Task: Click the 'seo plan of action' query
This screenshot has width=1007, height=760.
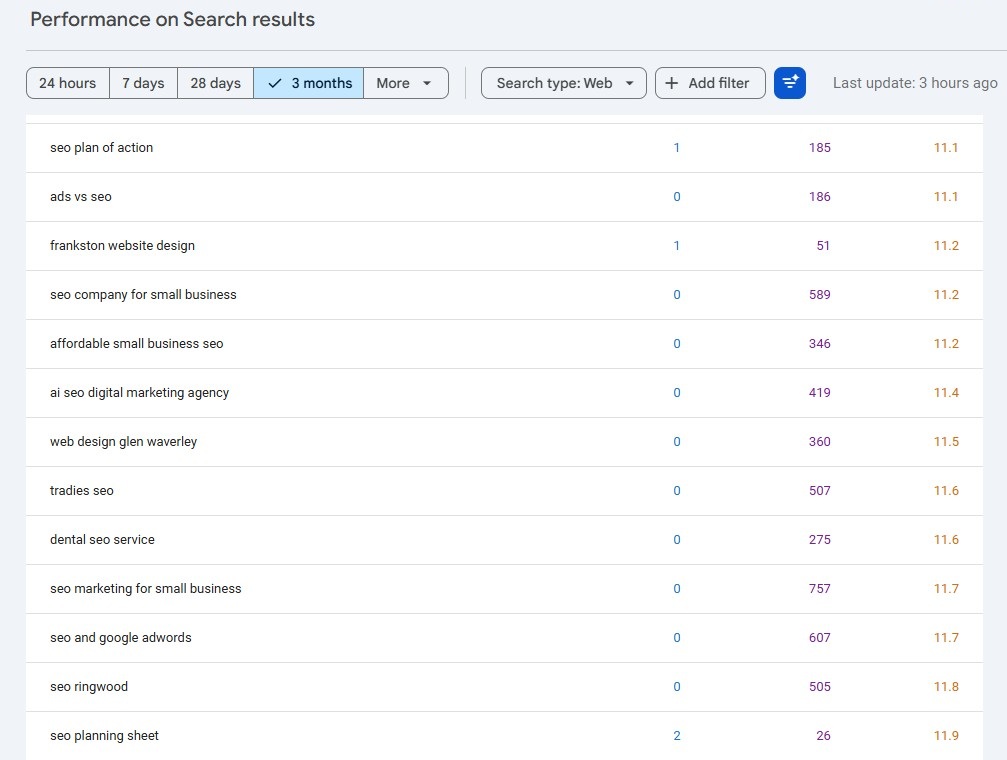Action: pyautogui.click(x=101, y=148)
